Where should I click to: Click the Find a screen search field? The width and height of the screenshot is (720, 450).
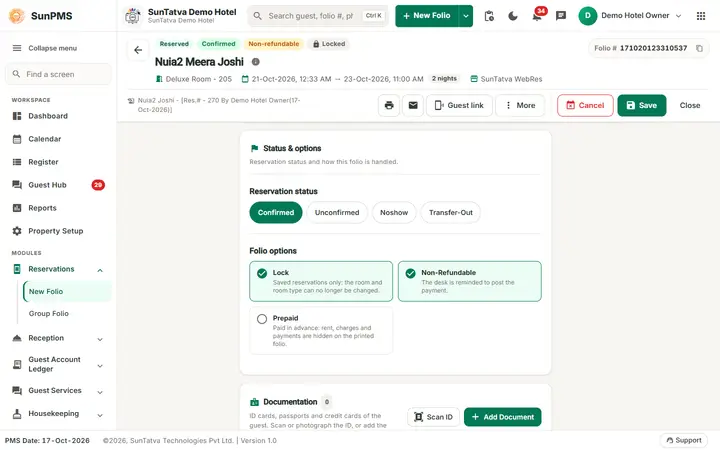click(58, 74)
